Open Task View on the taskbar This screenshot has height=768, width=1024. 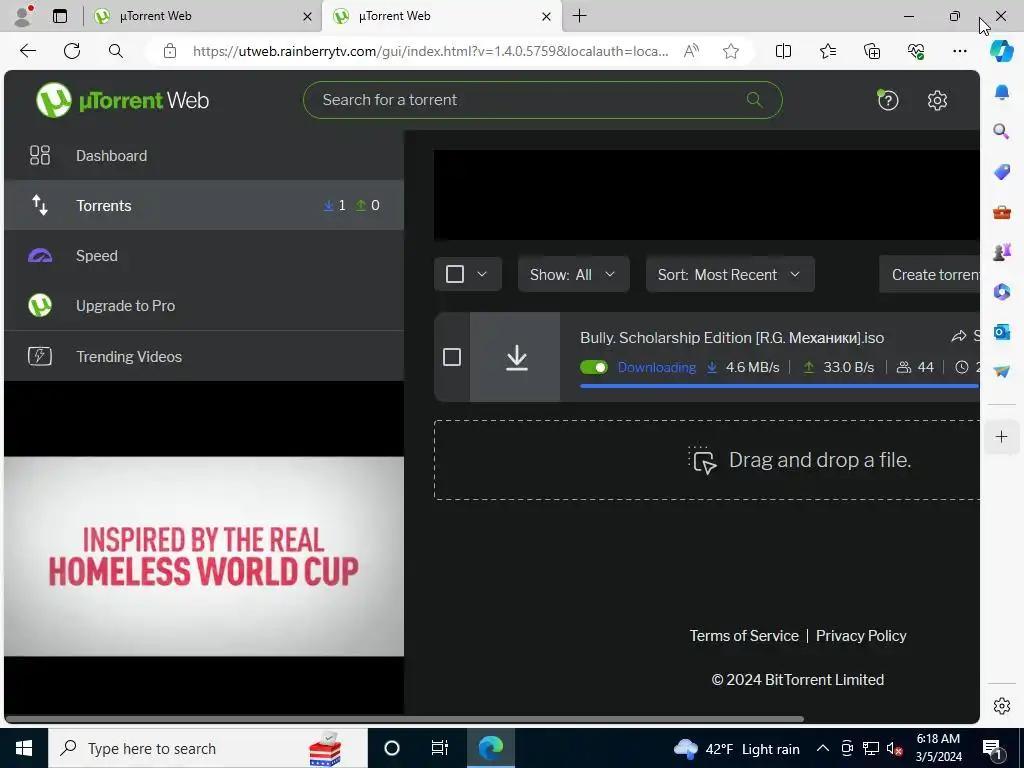[440, 748]
